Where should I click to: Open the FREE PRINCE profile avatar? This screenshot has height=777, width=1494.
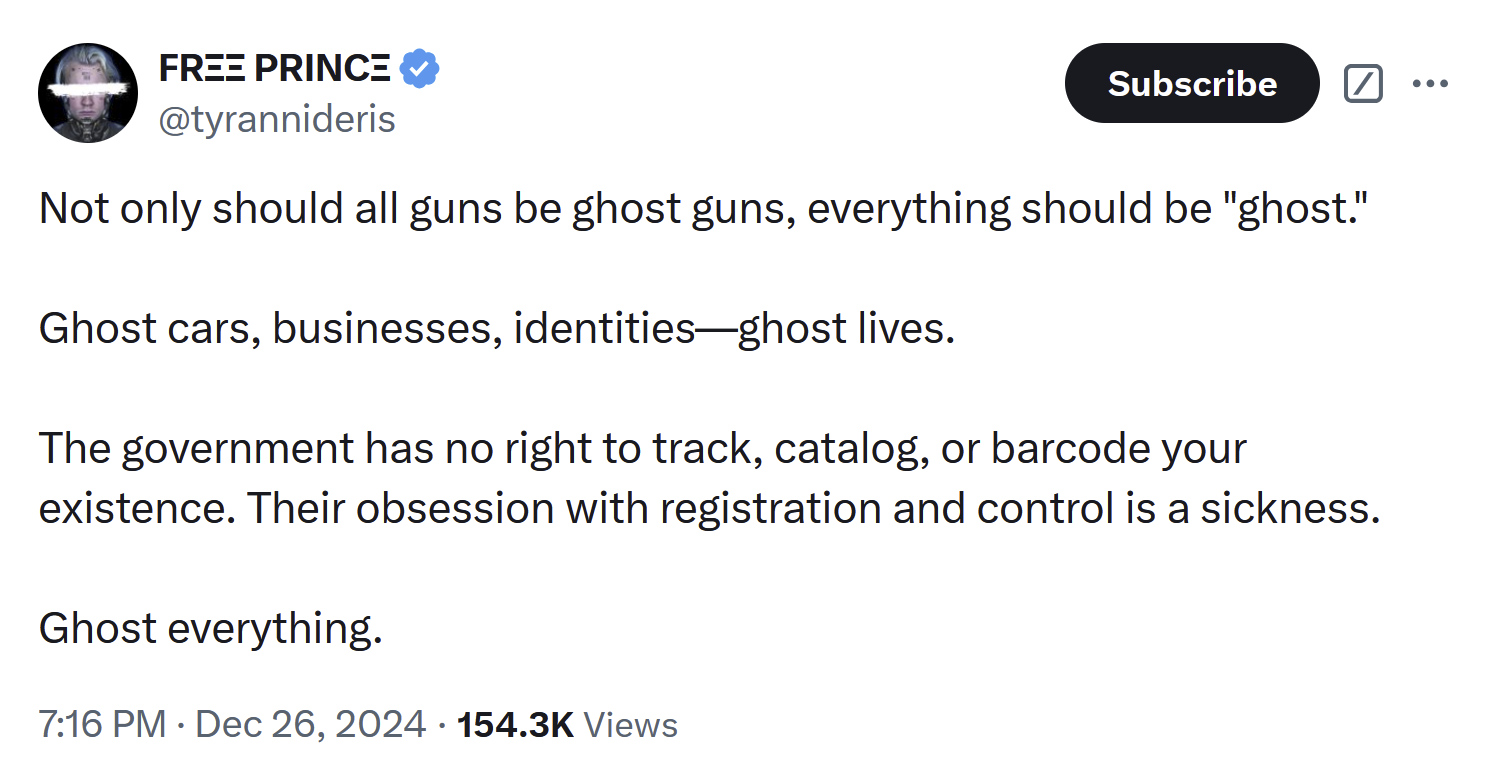(87, 93)
